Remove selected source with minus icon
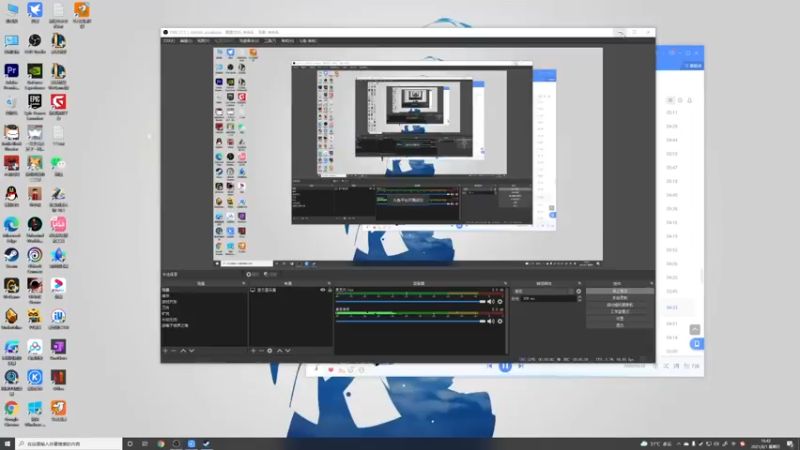Viewport: 800px width, 450px height. pyautogui.click(x=261, y=351)
